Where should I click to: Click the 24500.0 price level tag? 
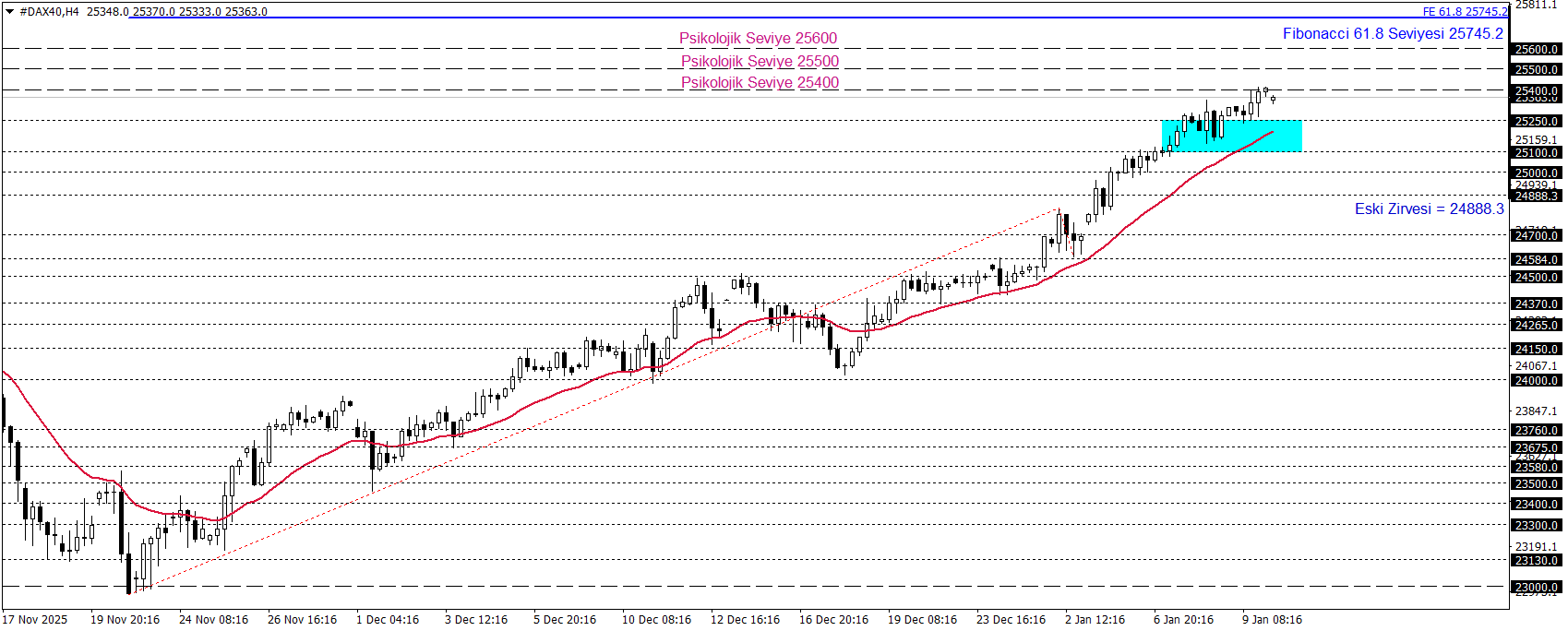tap(1537, 278)
